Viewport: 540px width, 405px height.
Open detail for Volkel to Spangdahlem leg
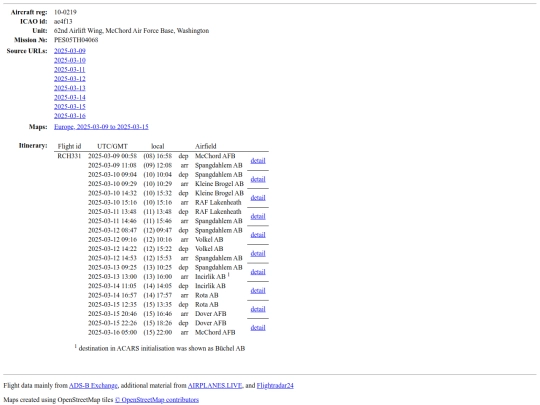point(258,253)
